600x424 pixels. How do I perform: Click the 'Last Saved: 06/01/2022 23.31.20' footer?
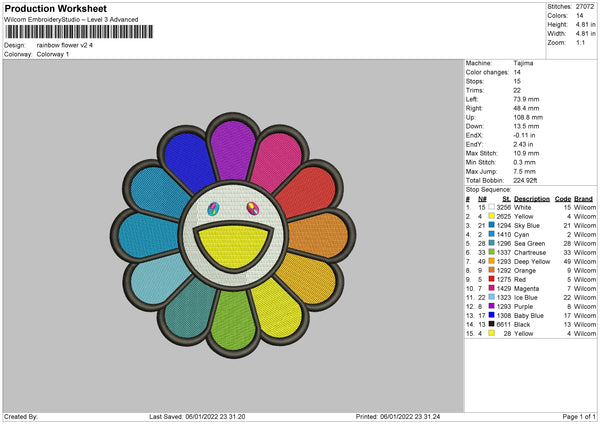click(x=197, y=416)
